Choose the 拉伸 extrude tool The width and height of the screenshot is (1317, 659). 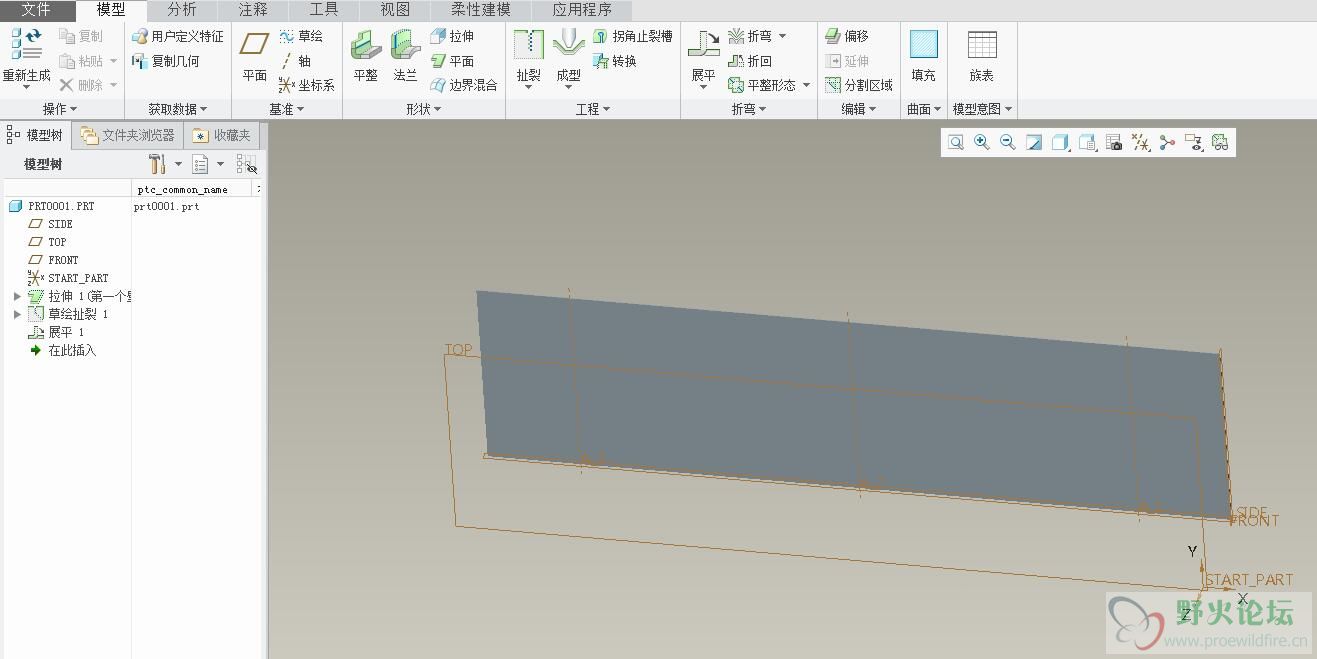452,36
